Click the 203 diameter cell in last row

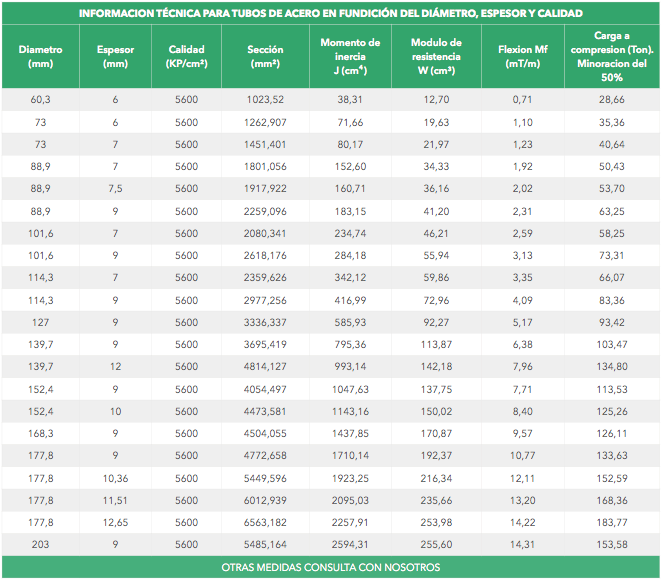click(41, 543)
